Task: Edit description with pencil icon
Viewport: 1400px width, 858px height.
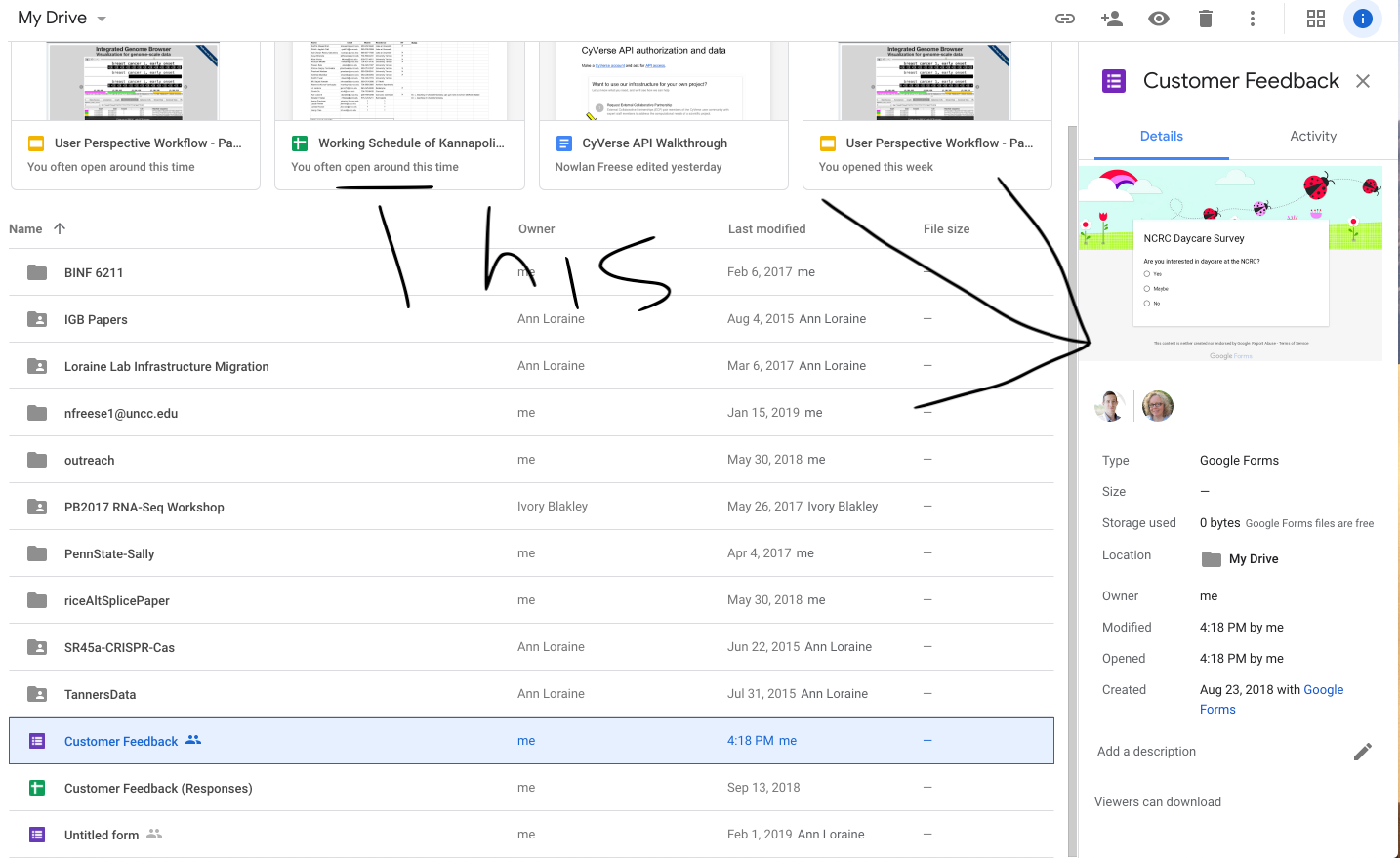Action: point(1363,751)
